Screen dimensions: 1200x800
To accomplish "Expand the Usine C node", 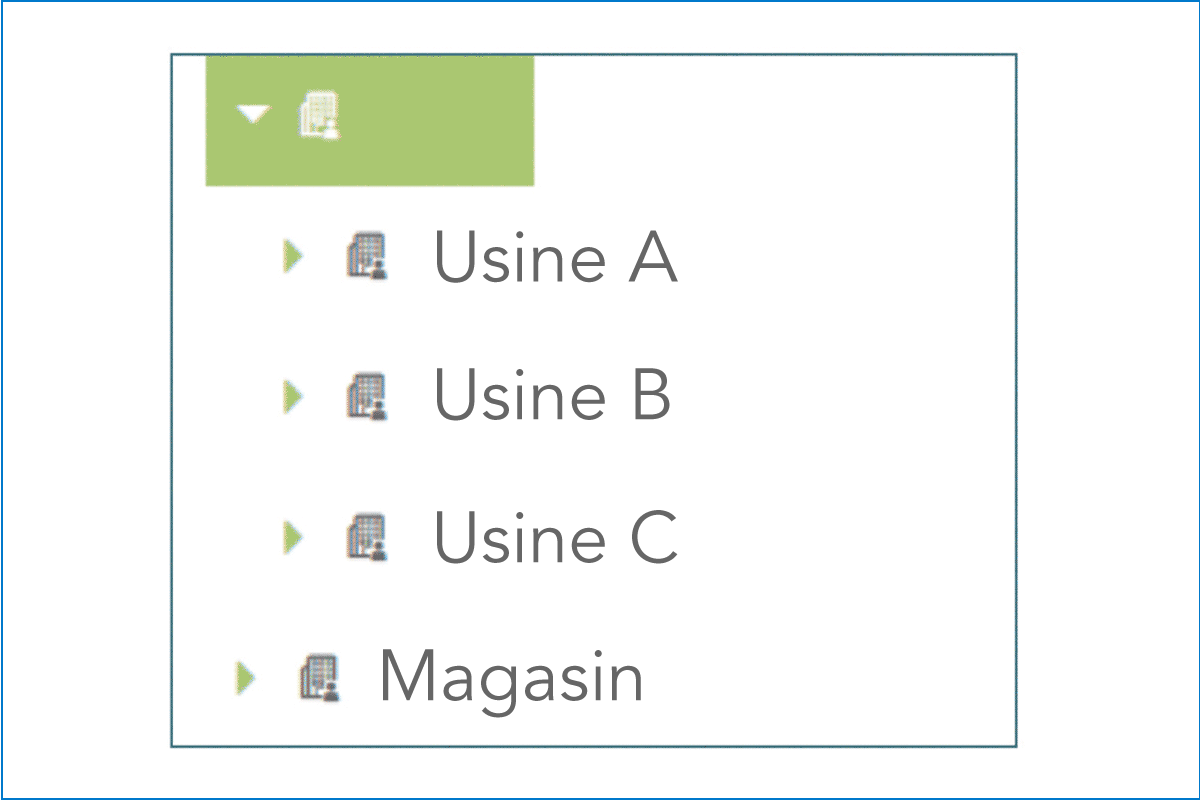I will pos(292,537).
